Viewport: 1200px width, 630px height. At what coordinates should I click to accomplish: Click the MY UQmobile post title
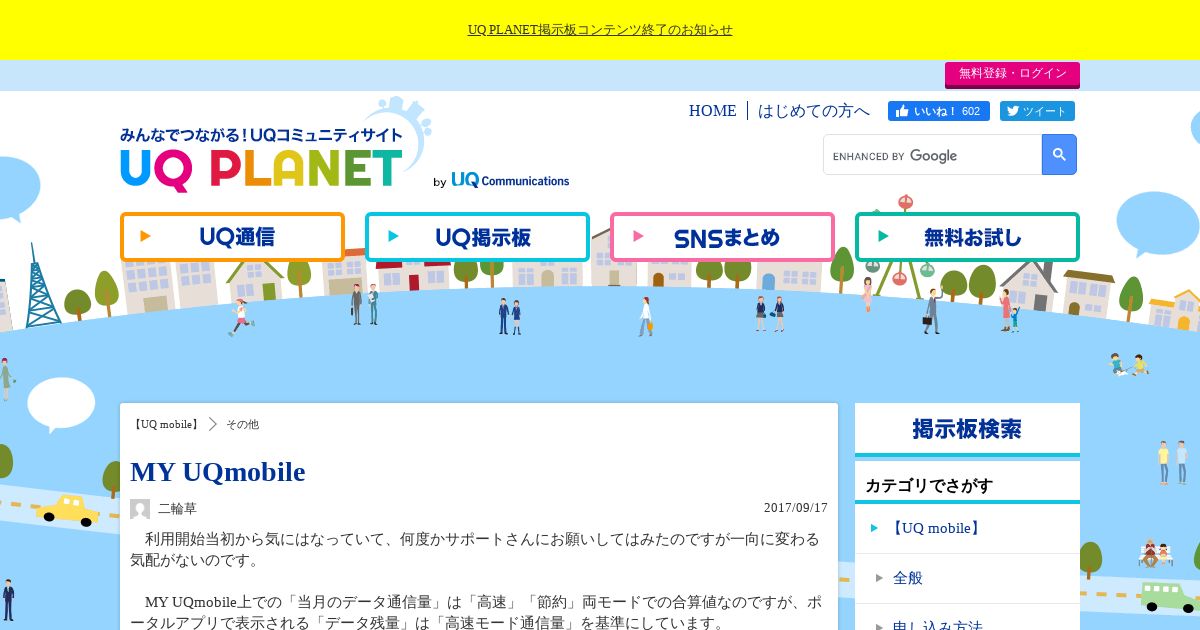(217, 472)
